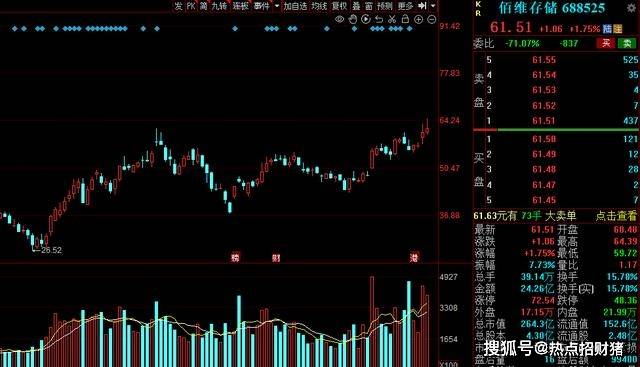This screenshot has height=367, width=640.
Task: Open the gear settings icon beside stock name
Action: click(x=631, y=8)
